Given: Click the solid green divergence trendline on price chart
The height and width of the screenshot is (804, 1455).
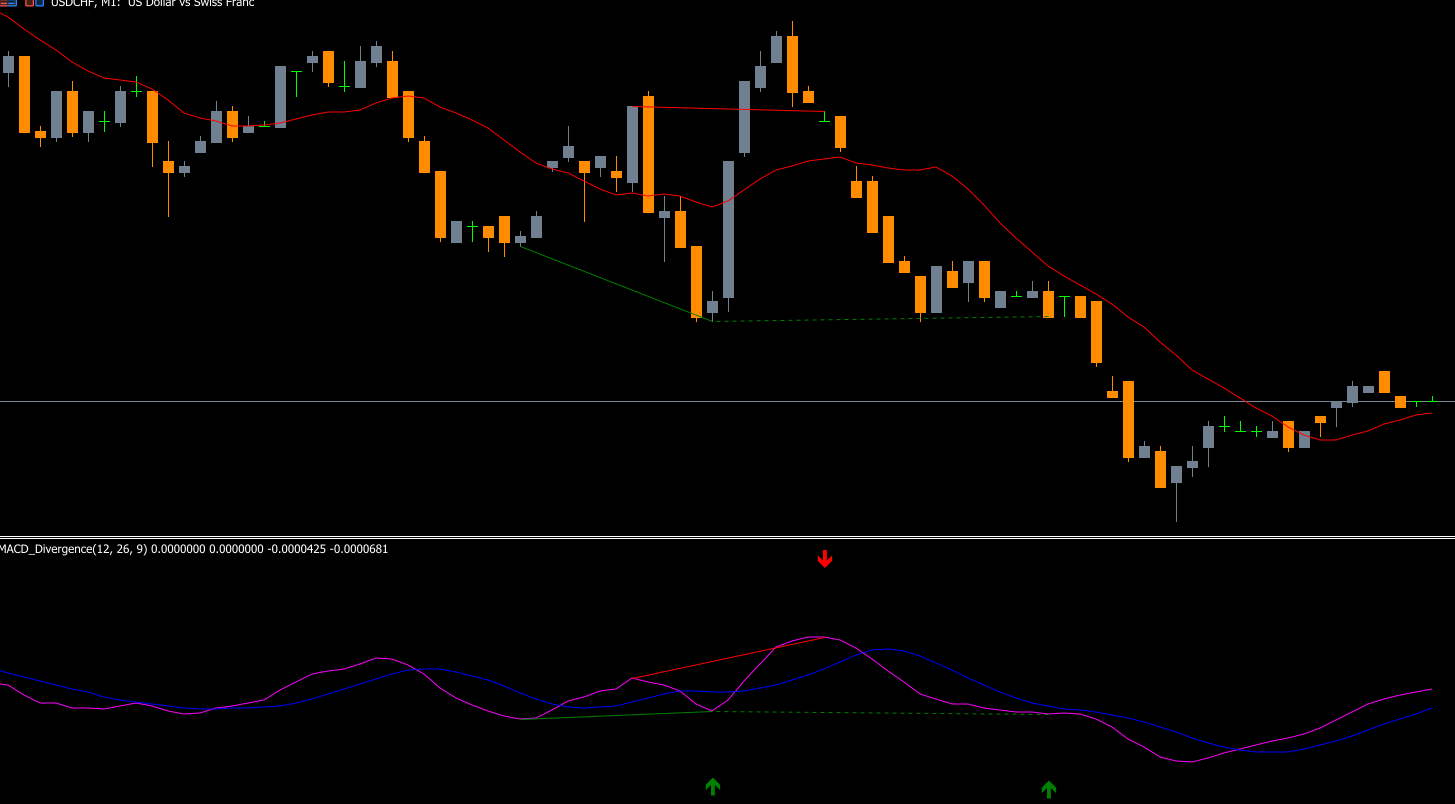Looking at the screenshot, I should [x=610, y=280].
